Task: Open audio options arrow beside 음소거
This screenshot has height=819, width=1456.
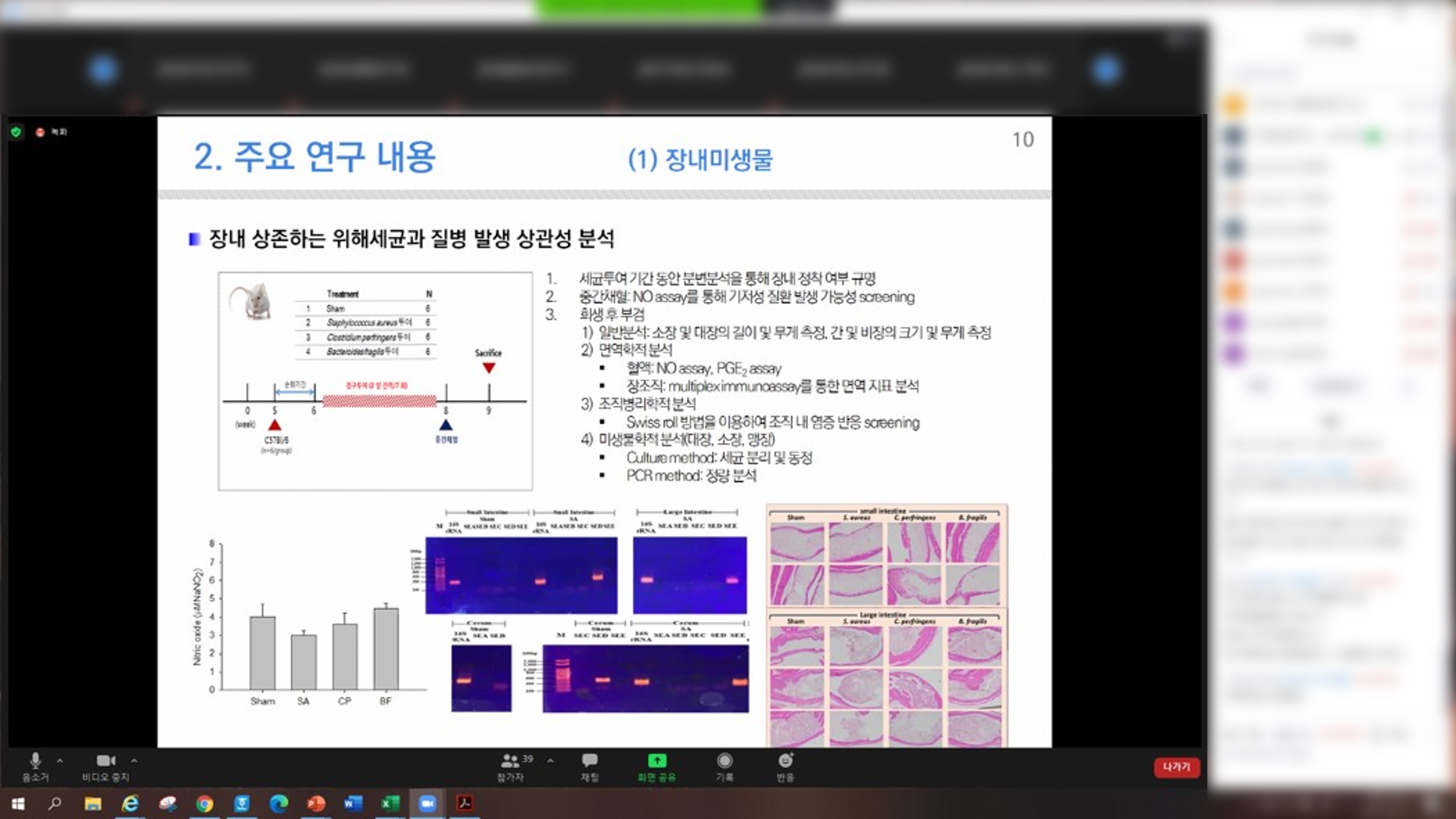Action: pos(60,761)
